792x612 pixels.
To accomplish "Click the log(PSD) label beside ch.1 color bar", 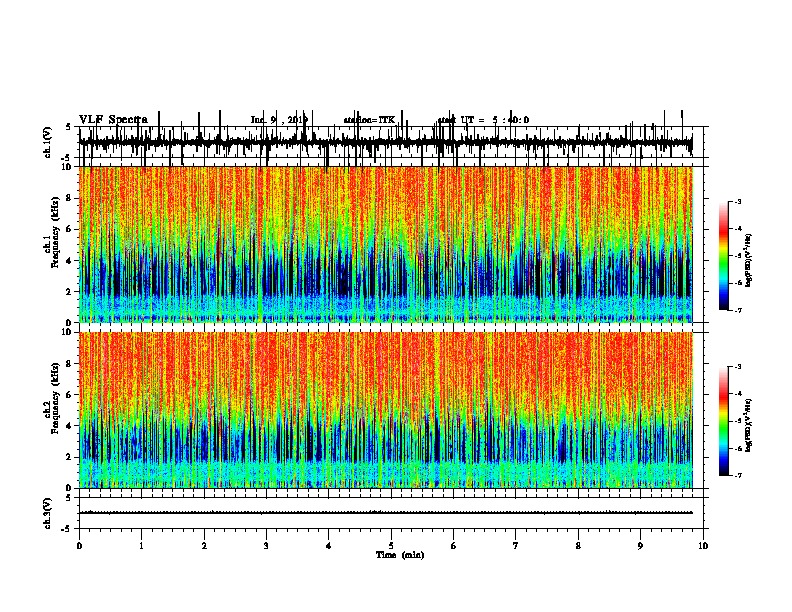I will [749, 260].
